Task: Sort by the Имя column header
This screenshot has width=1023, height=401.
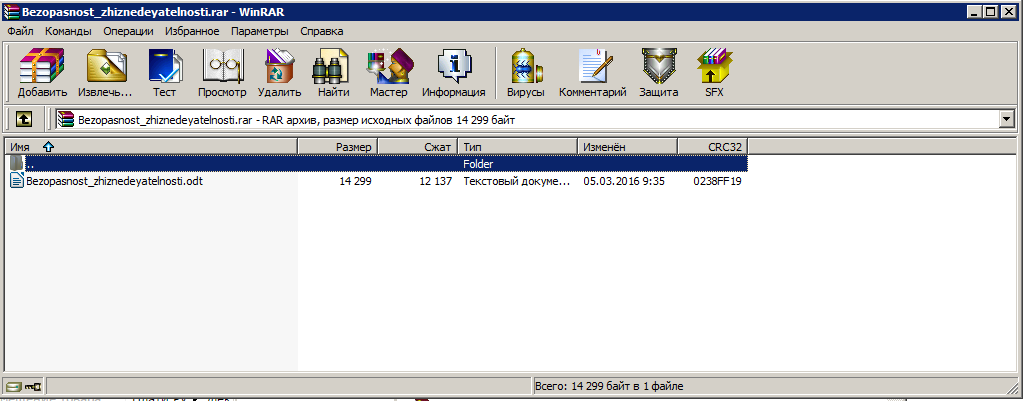Action: click(x=151, y=147)
